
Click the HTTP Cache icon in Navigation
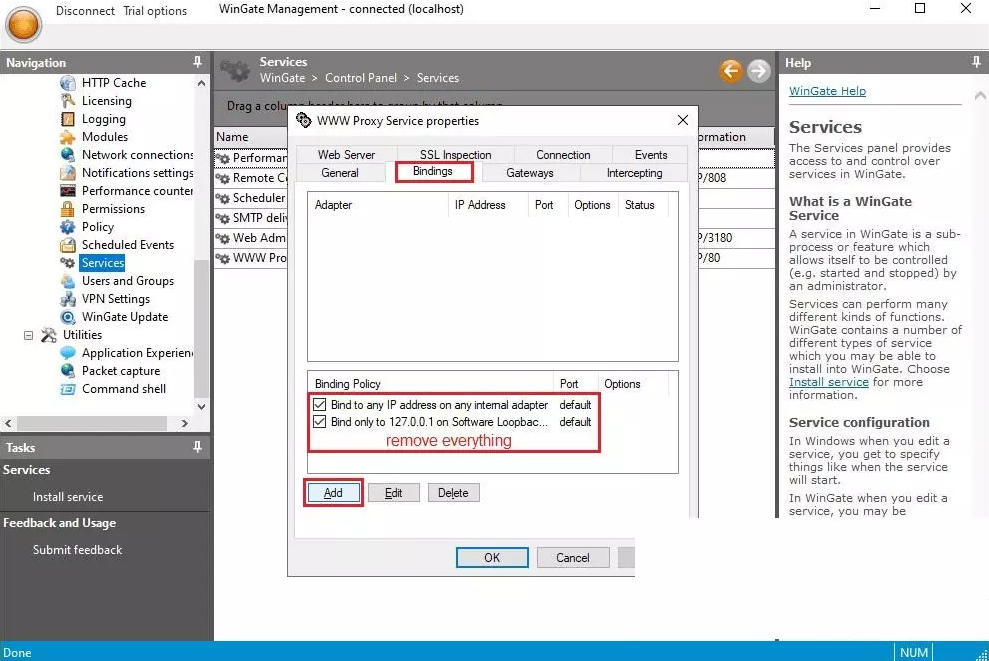click(68, 83)
